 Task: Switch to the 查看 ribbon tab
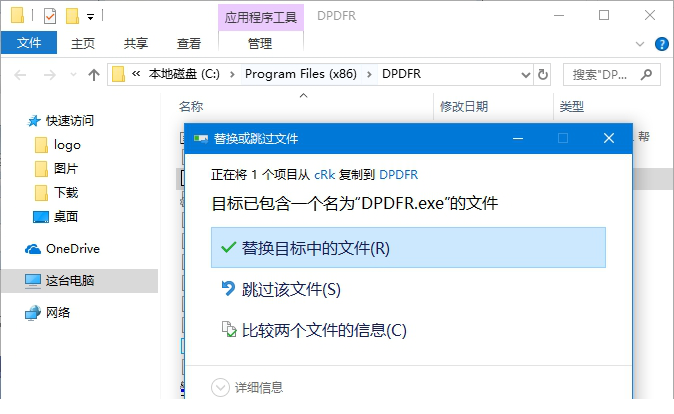coord(189,43)
